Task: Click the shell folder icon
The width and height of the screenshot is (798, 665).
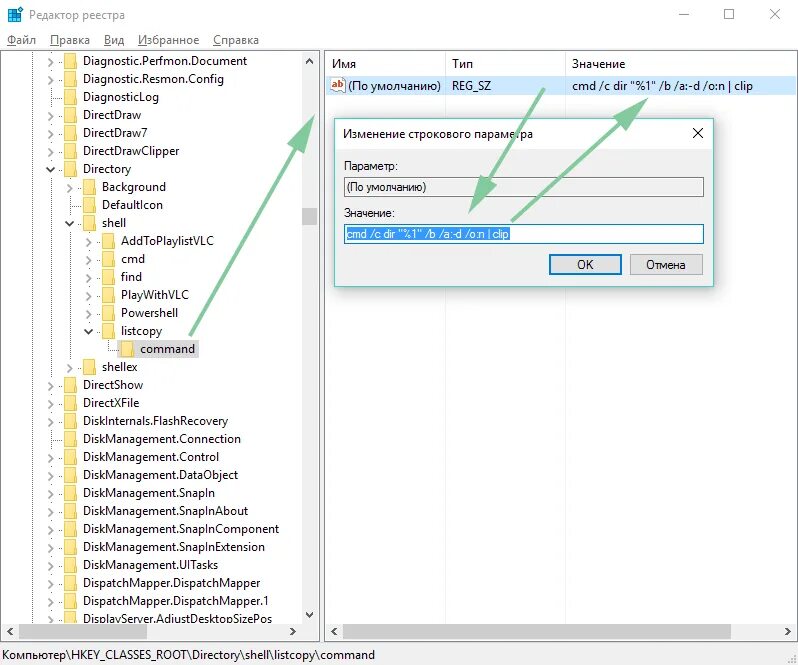Action: coord(90,223)
